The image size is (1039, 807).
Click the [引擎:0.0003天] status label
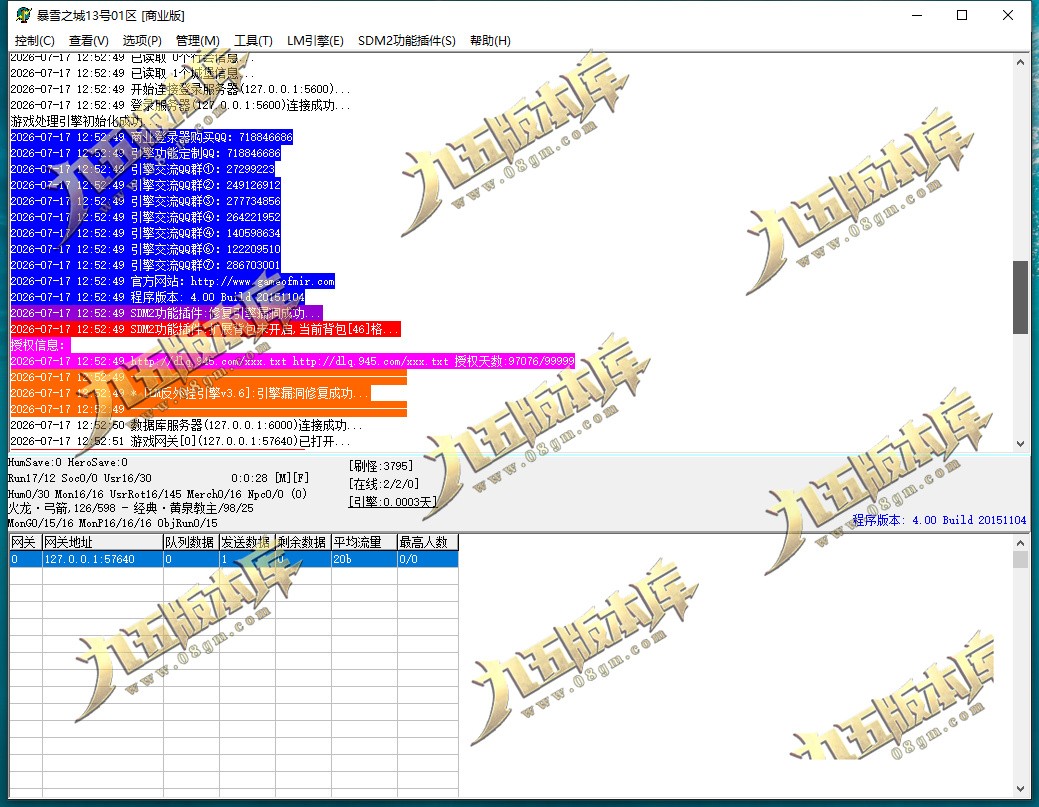[x=392, y=502]
